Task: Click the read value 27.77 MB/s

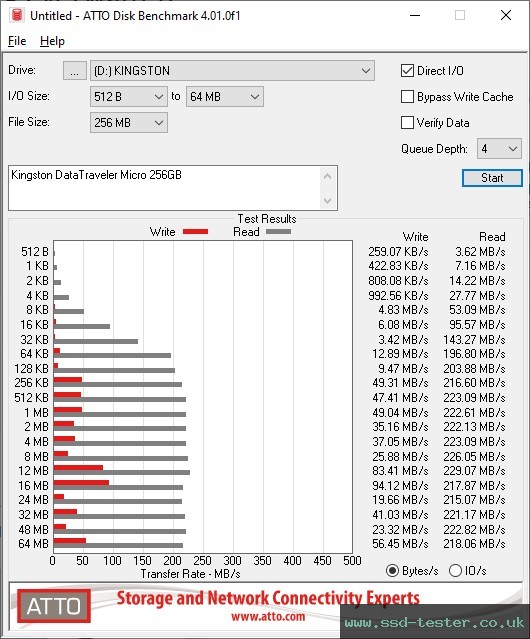Action: coord(477,295)
